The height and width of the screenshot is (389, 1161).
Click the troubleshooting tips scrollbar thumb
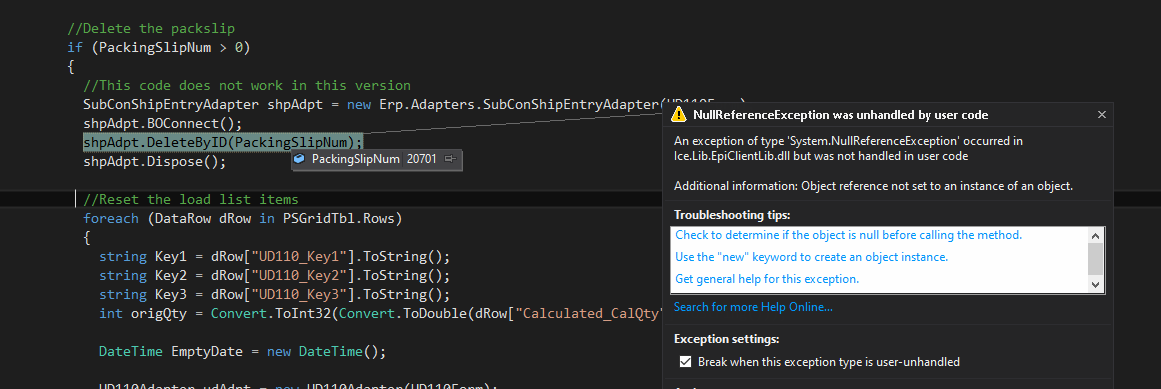pyautogui.click(x=1096, y=259)
